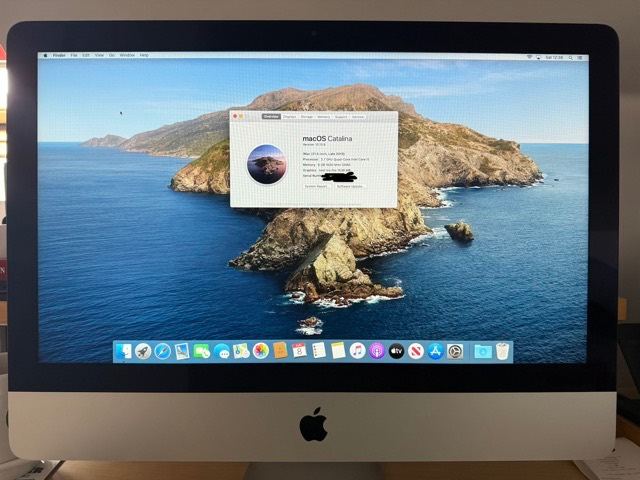Viewport: 640px width, 480px height.
Task: Open News red icon in Dock
Action: pyautogui.click(x=416, y=351)
